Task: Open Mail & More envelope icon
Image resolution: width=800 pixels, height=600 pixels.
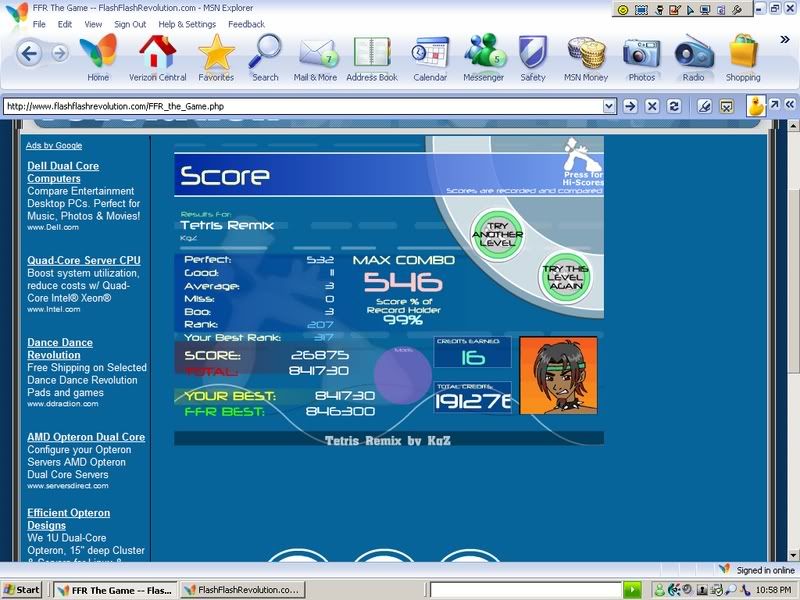Action: tap(315, 54)
